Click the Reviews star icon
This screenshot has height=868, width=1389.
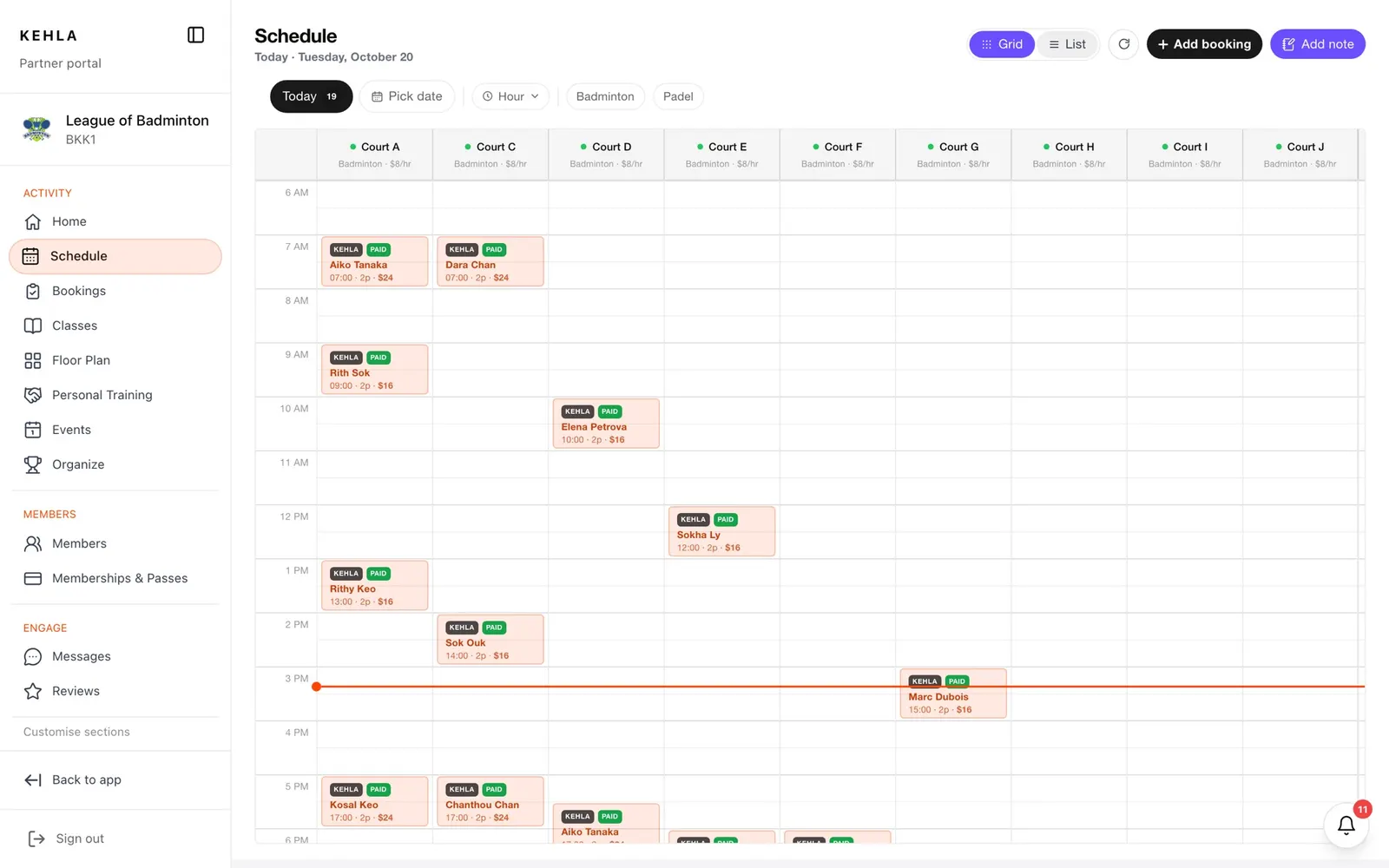33,691
